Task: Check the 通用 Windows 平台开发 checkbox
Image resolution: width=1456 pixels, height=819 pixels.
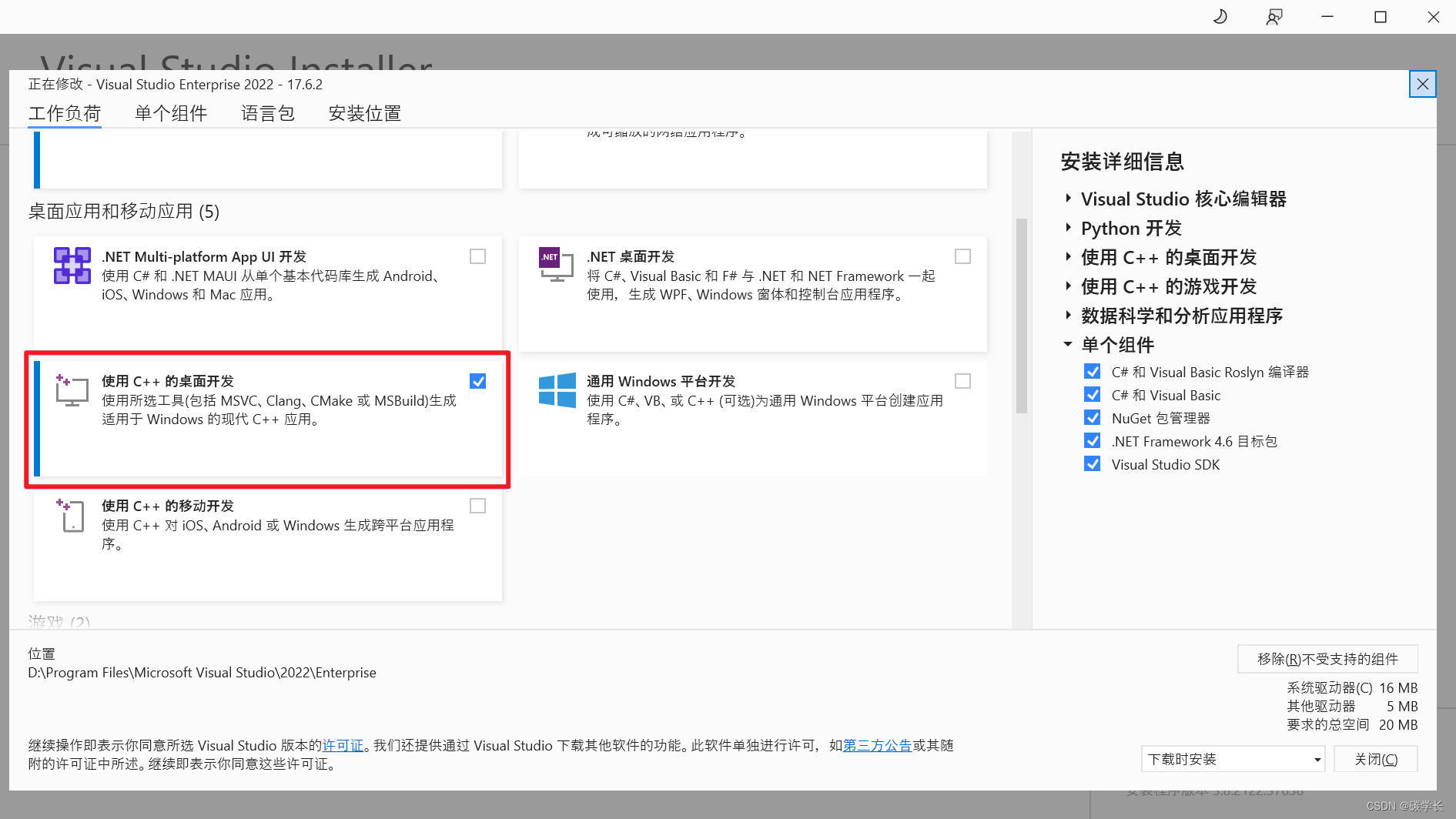Action: (962, 381)
